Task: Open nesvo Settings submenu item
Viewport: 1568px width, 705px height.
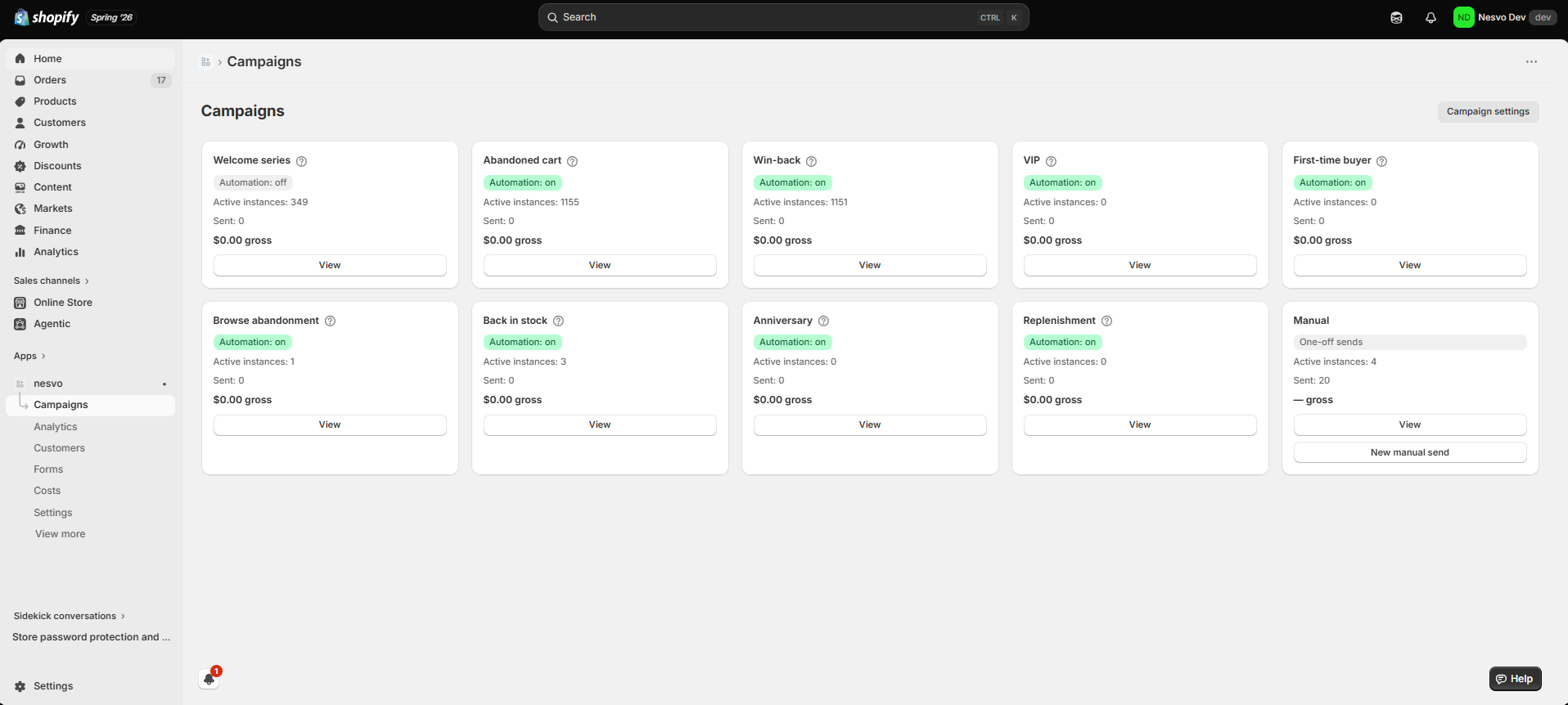Action: (52, 513)
